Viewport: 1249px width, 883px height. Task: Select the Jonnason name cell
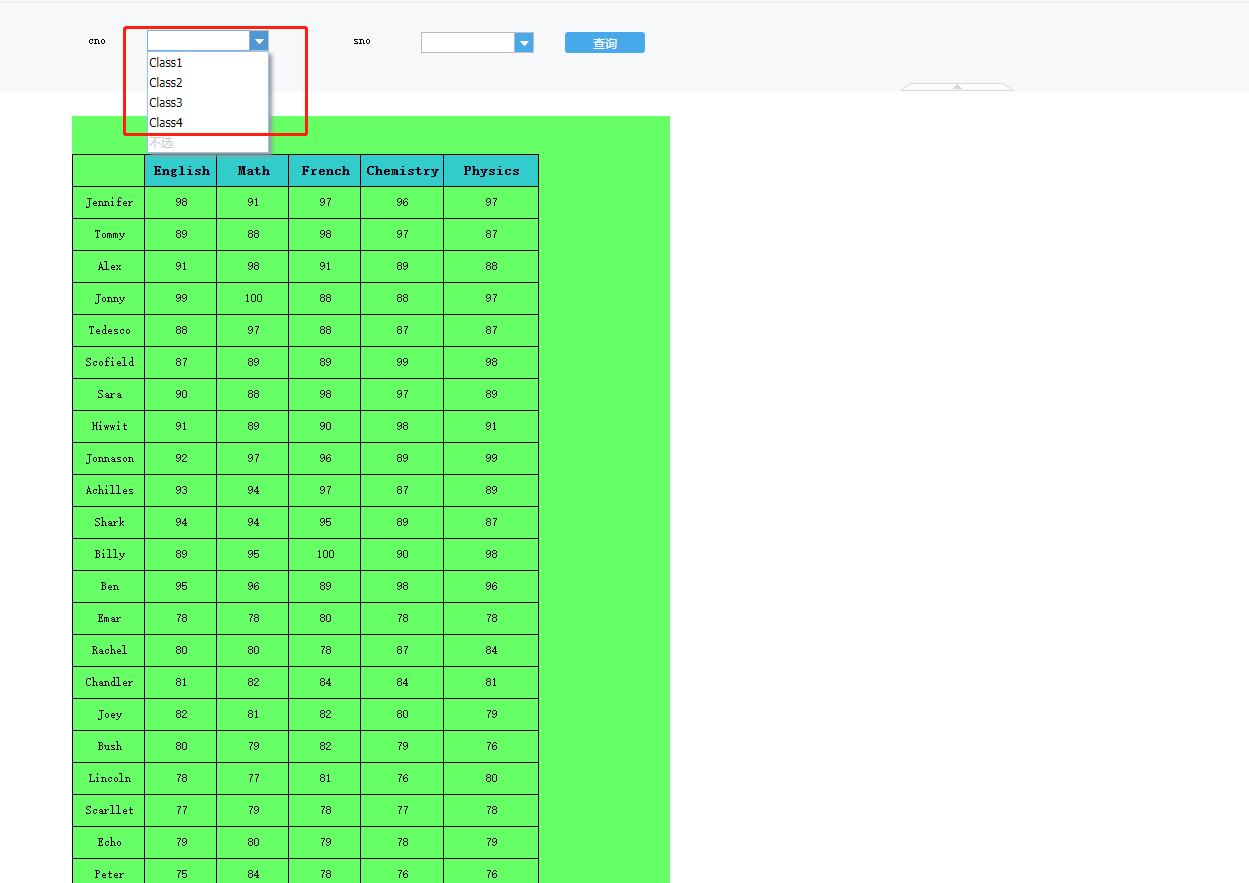click(x=109, y=458)
